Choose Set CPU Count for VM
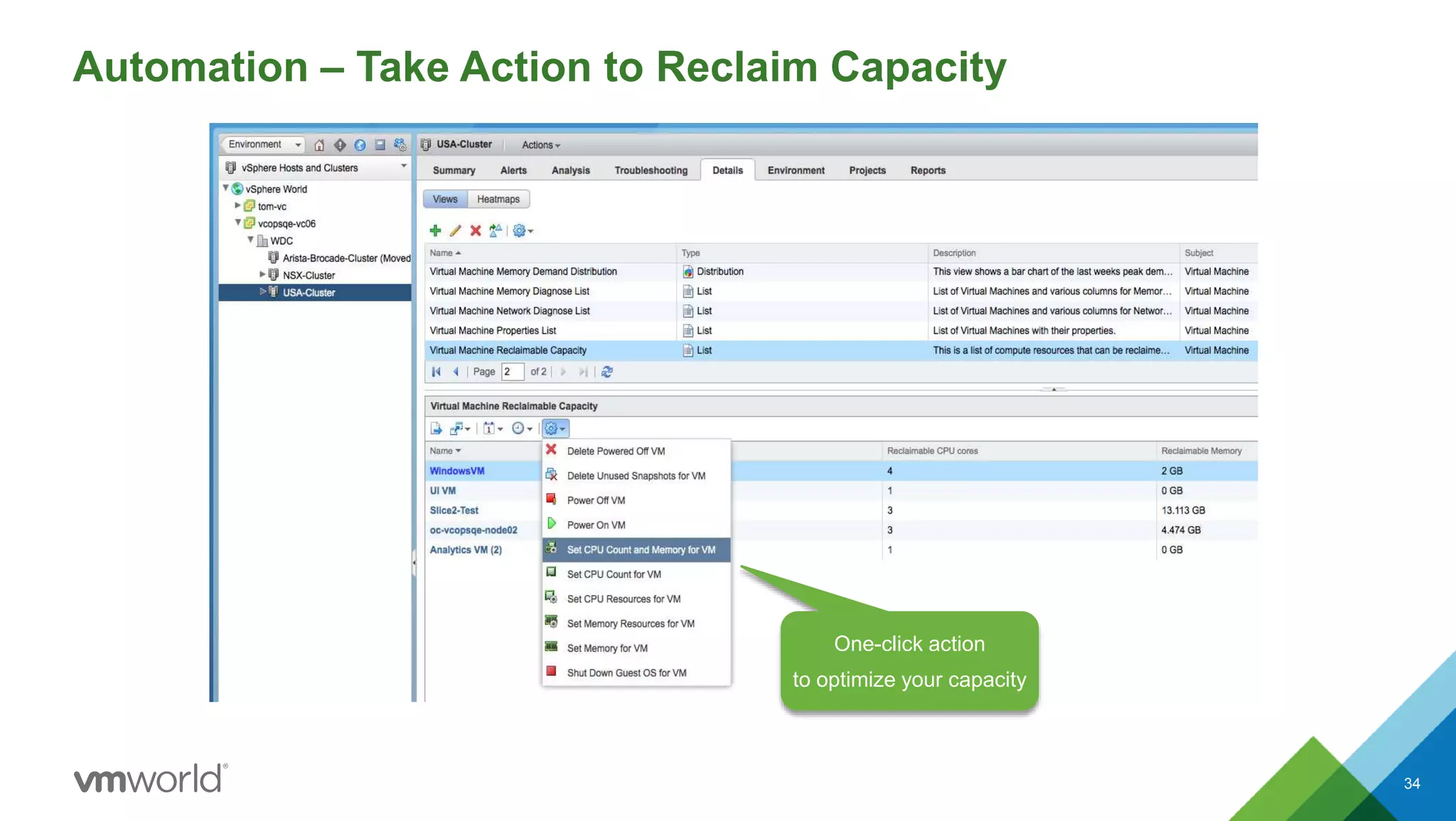 (x=636, y=574)
